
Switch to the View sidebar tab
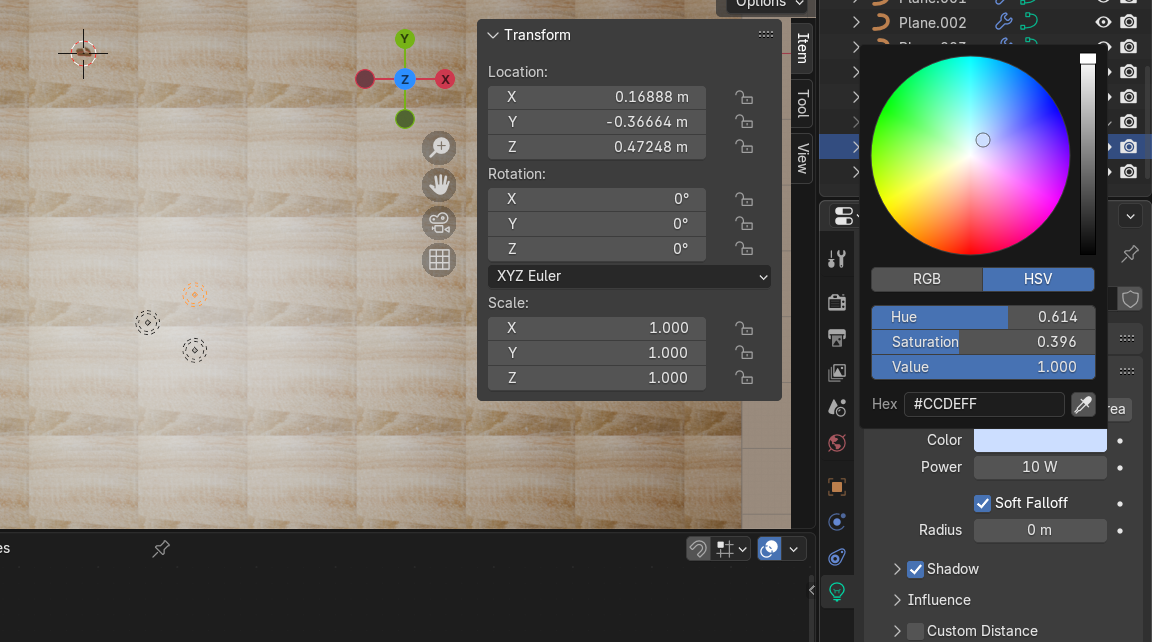[802, 158]
